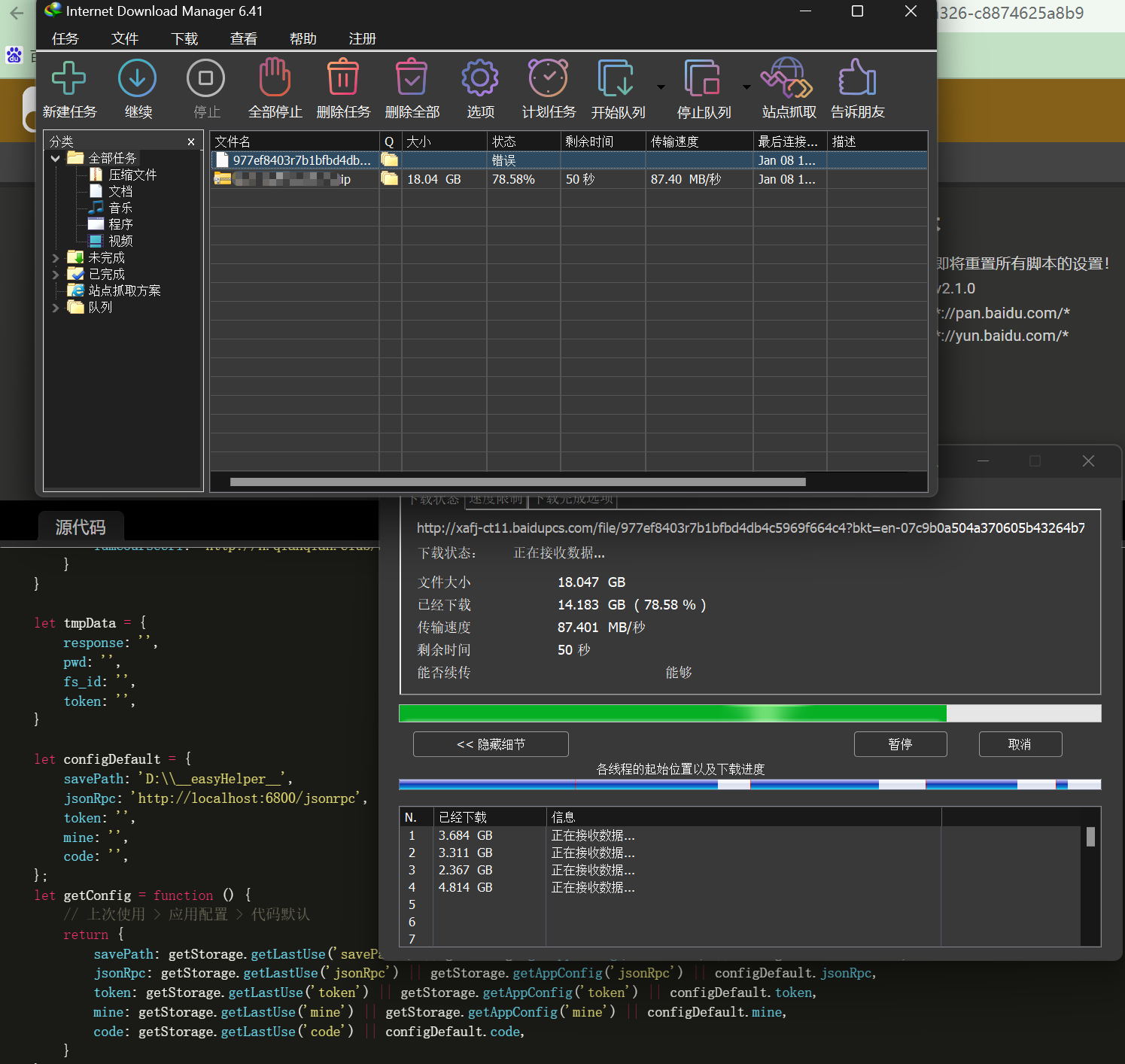Close the download progress dialog window
The height and width of the screenshot is (1064, 1125).
point(1088,461)
